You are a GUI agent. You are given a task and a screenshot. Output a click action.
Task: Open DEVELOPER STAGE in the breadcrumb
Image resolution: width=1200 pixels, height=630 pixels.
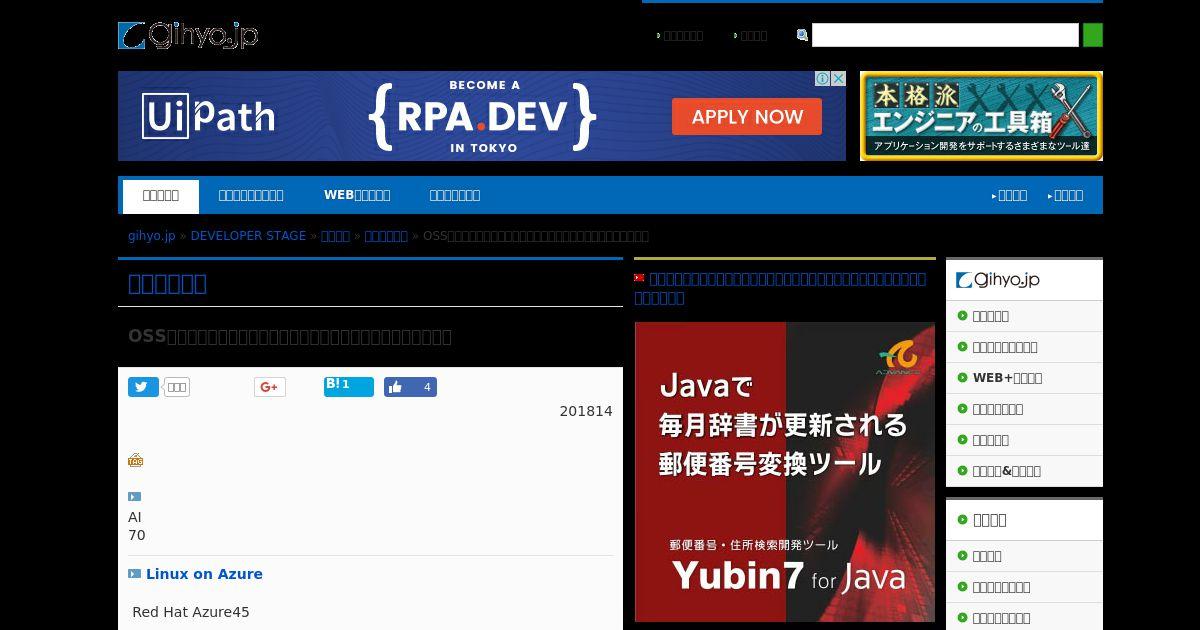click(x=248, y=236)
